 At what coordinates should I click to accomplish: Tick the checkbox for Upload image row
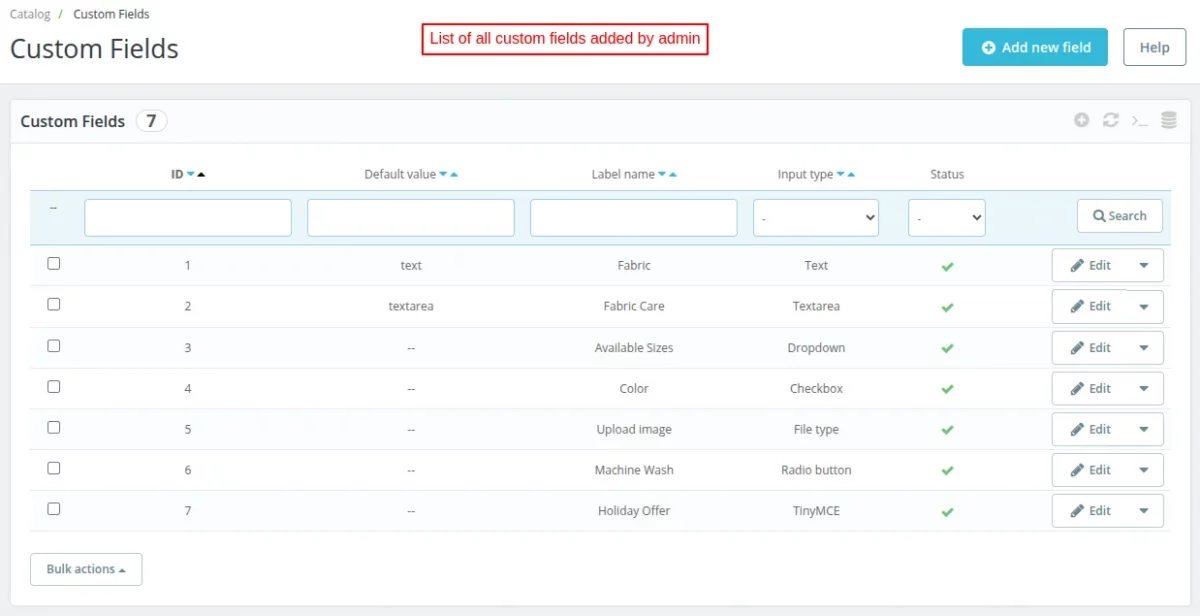click(53, 427)
